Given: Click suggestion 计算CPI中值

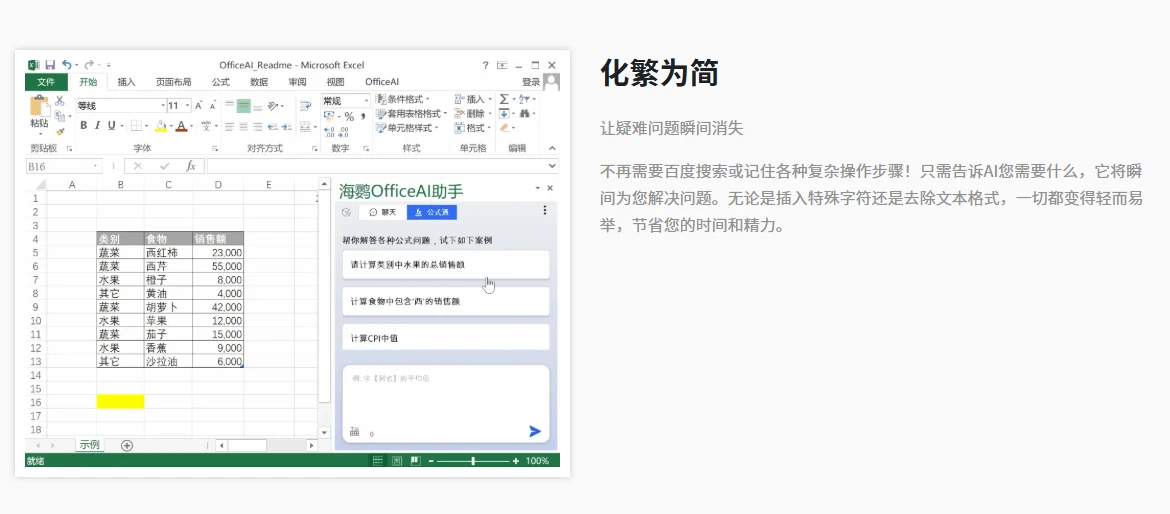Looking at the screenshot, I should coord(445,338).
